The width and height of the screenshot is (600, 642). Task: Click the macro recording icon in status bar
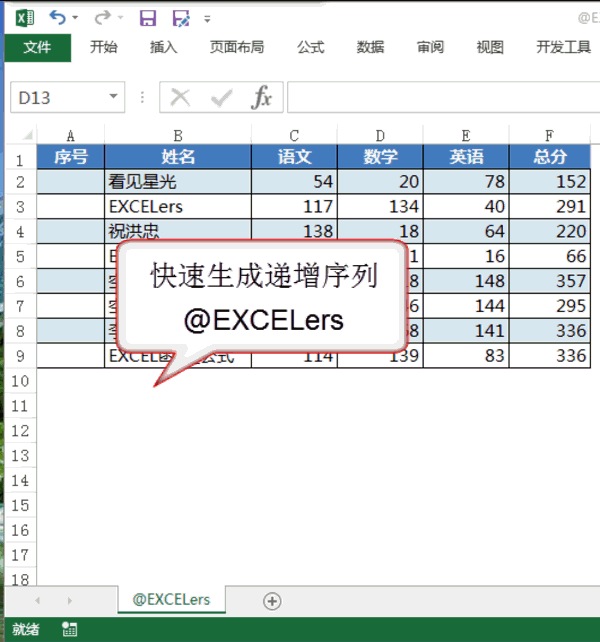click(x=70, y=629)
